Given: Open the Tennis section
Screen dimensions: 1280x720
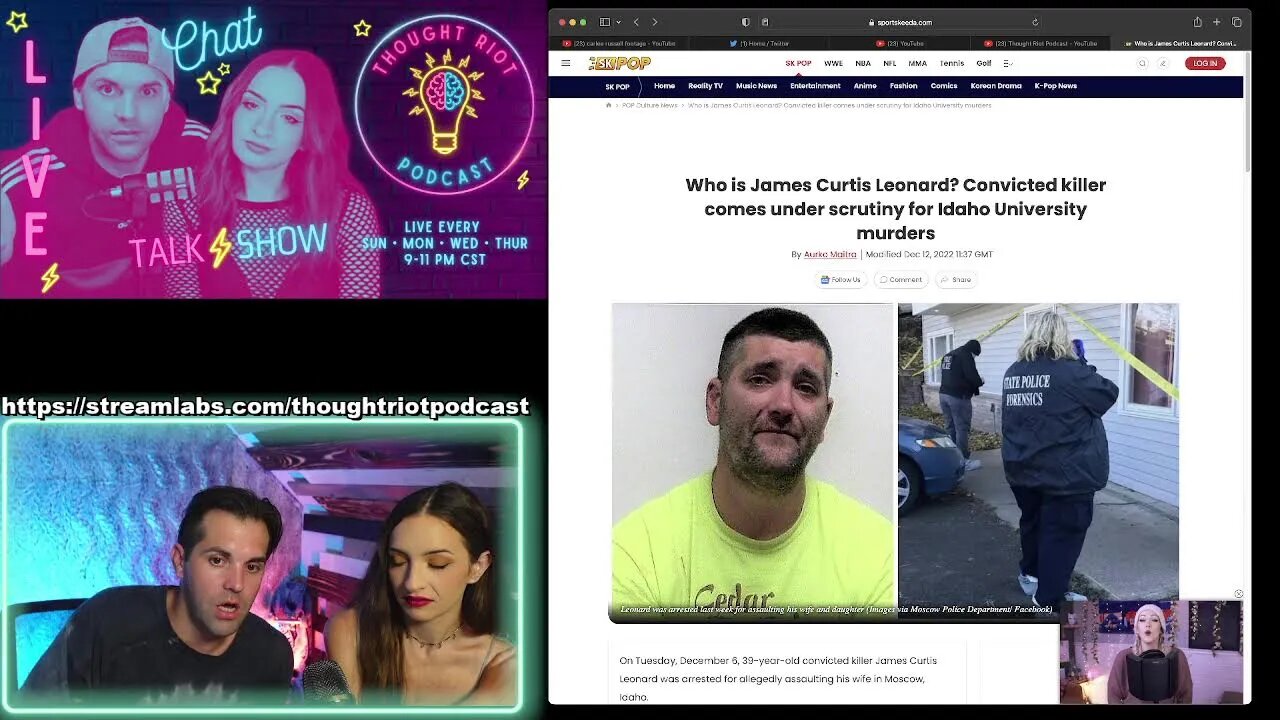Looking at the screenshot, I should [x=952, y=63].
